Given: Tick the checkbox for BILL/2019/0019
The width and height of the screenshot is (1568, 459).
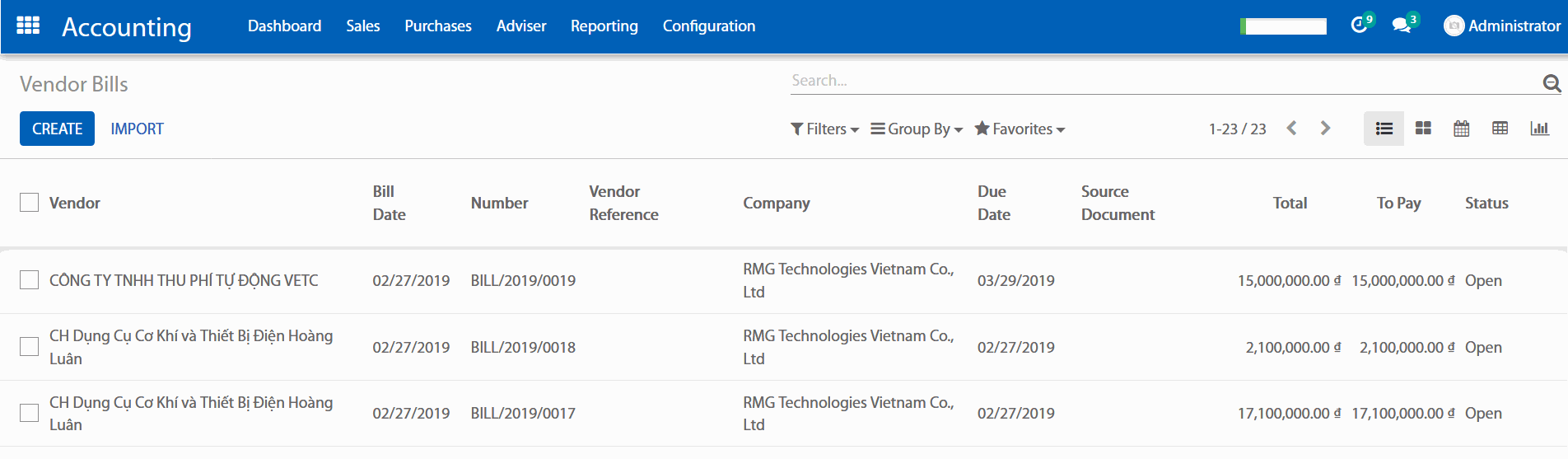Looking at the screenshot, I should click(x=30, y=280).
